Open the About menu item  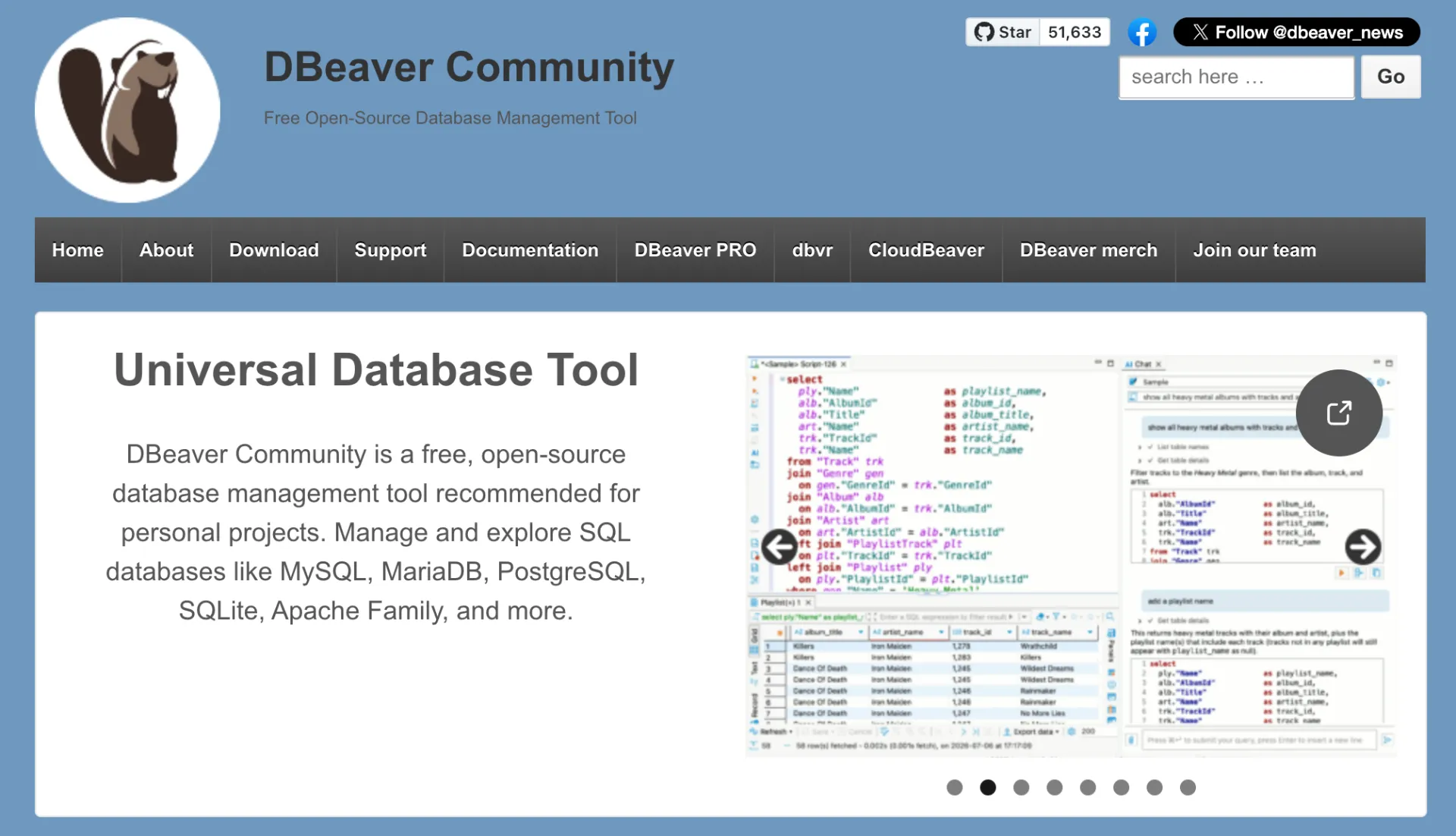tap(167, 250)
